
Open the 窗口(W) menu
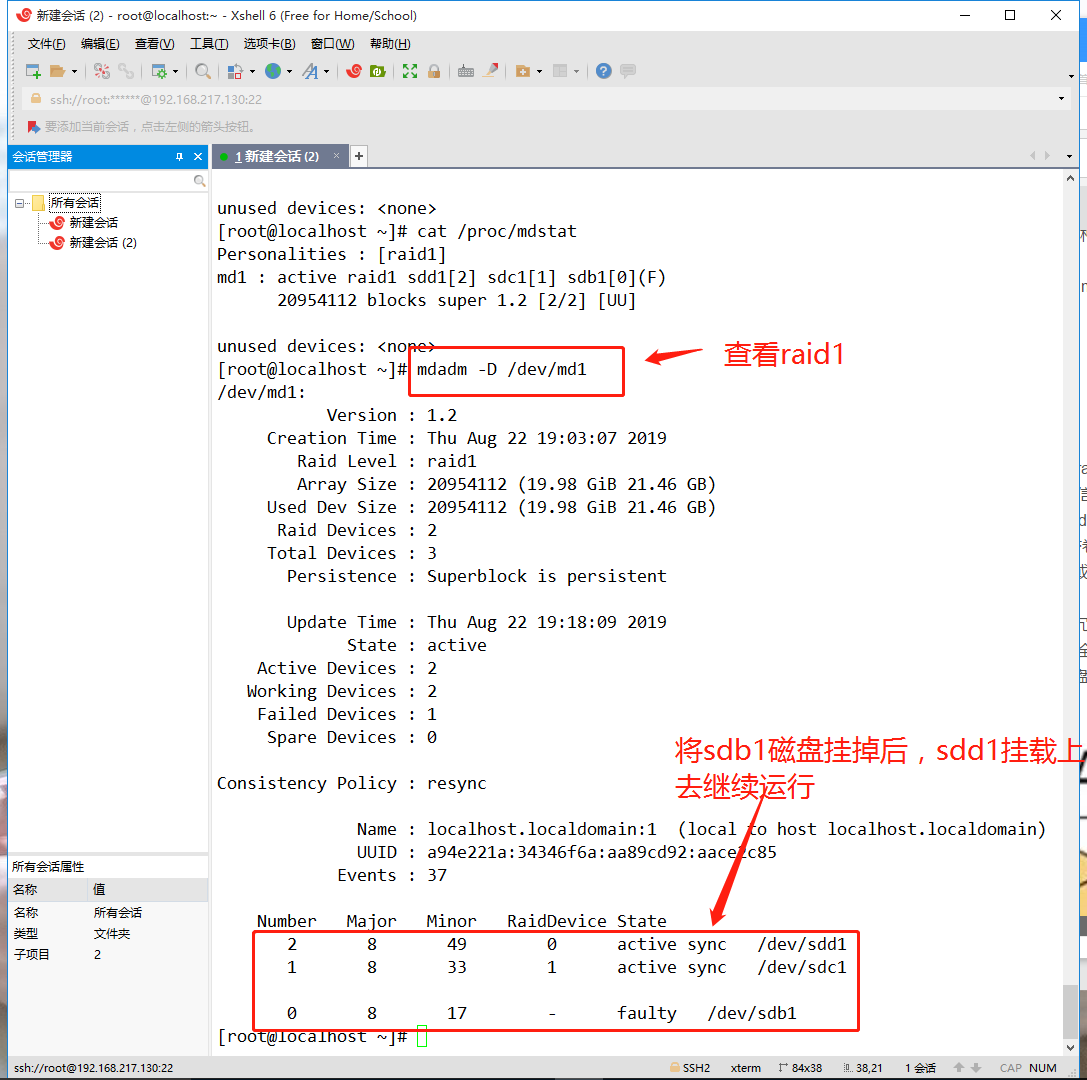coord(332,44)
